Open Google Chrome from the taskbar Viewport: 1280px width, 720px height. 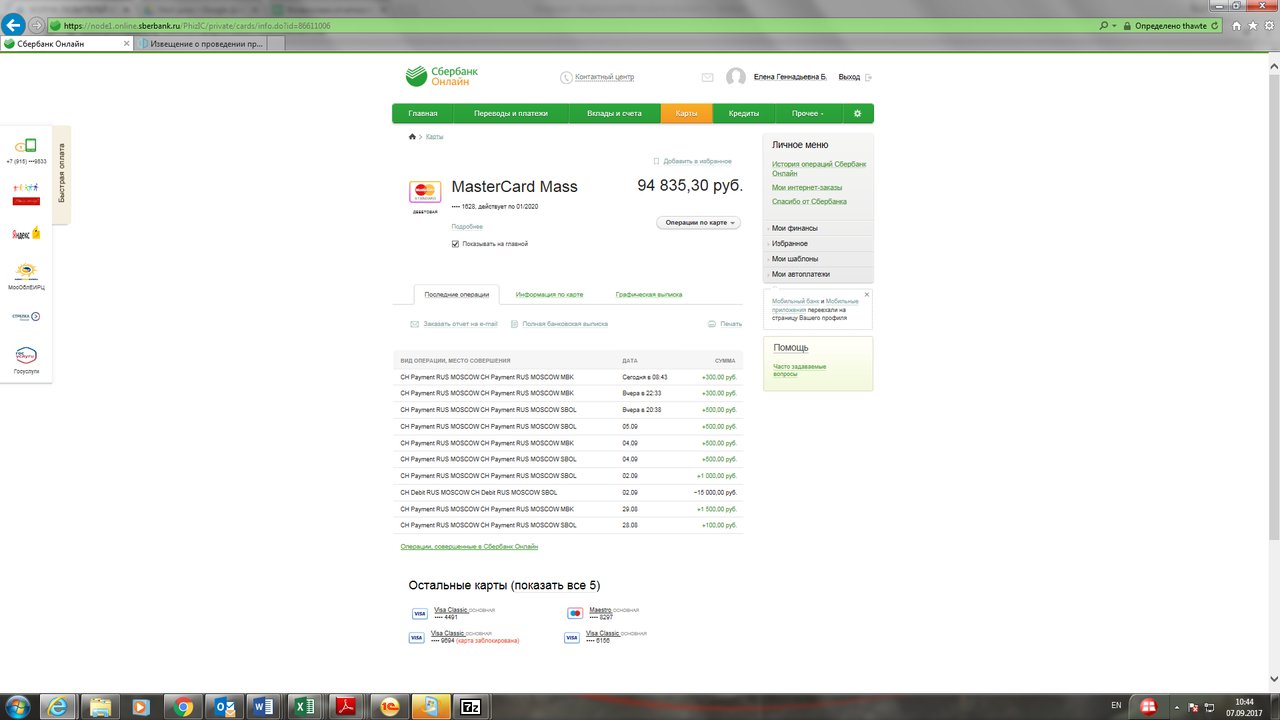(183, 706)
